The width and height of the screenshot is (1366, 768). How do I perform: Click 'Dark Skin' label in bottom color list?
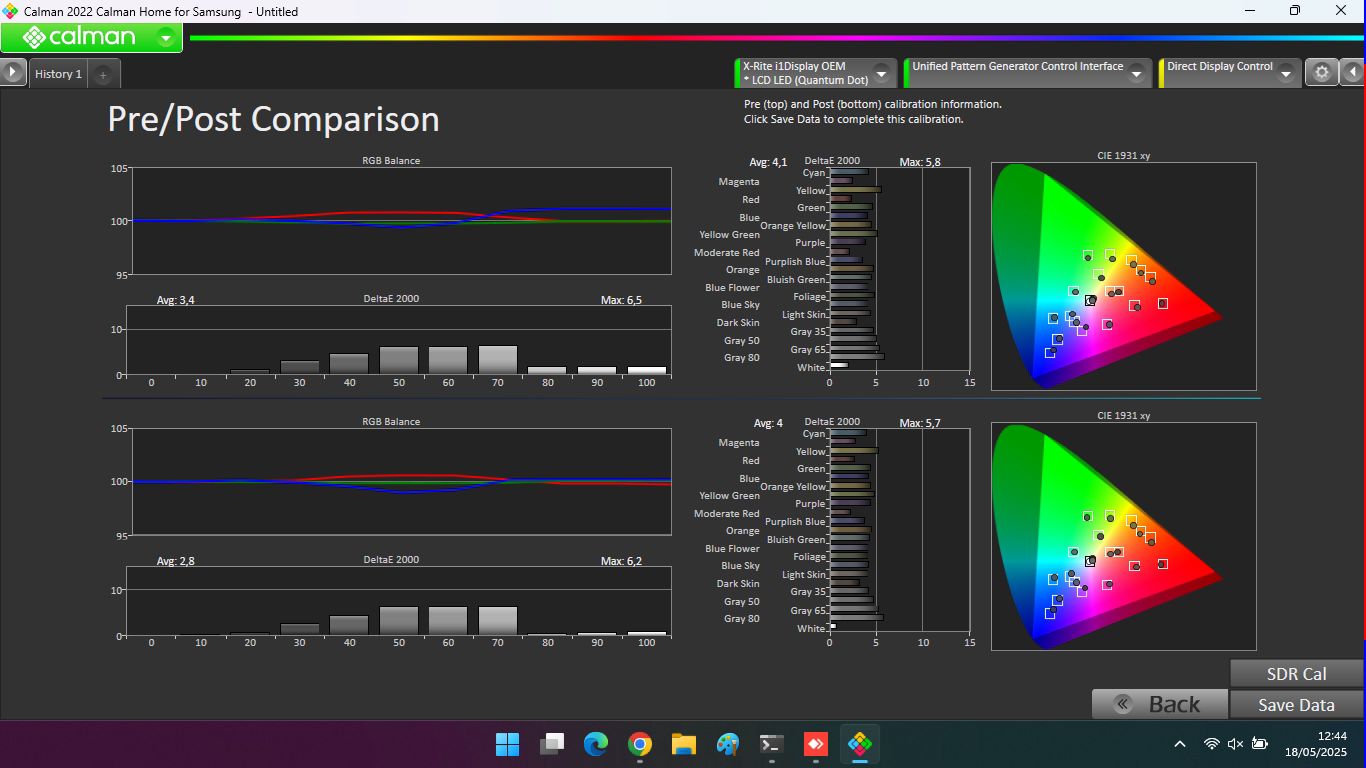pos(738,584)
